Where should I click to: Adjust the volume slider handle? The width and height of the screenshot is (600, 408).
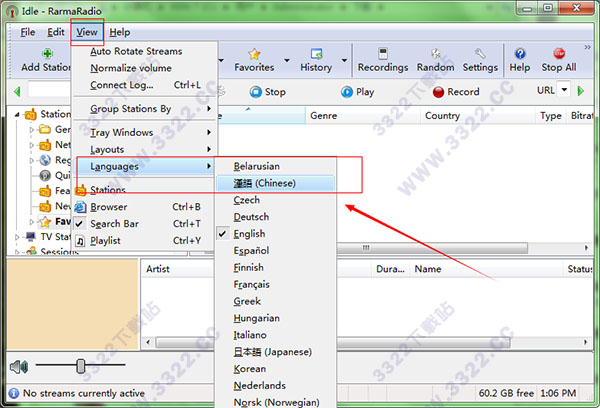click(82, 366)
